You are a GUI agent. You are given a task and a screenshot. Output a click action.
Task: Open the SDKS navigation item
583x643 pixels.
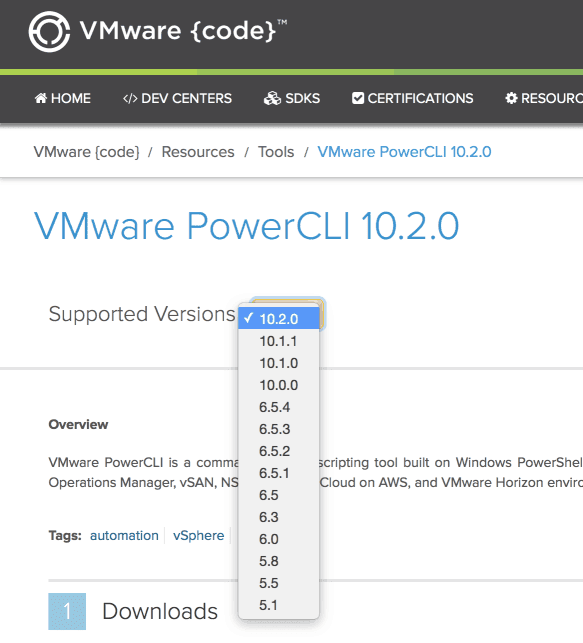pyautogui.click(x=292, y=98)
